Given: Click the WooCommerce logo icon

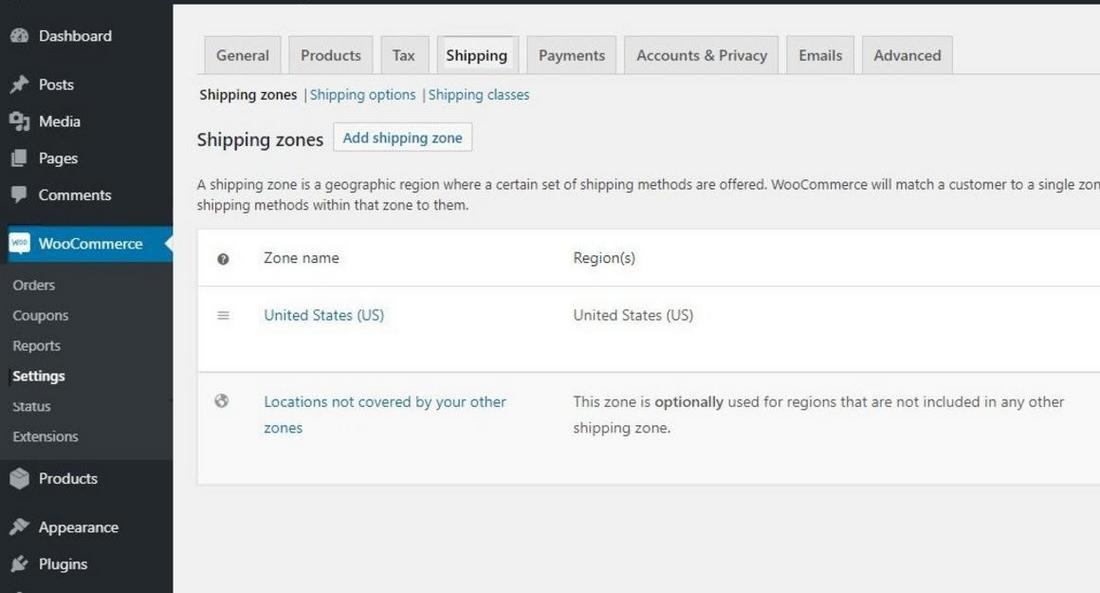Looking at the screenshot, I should tap(20, 244).
